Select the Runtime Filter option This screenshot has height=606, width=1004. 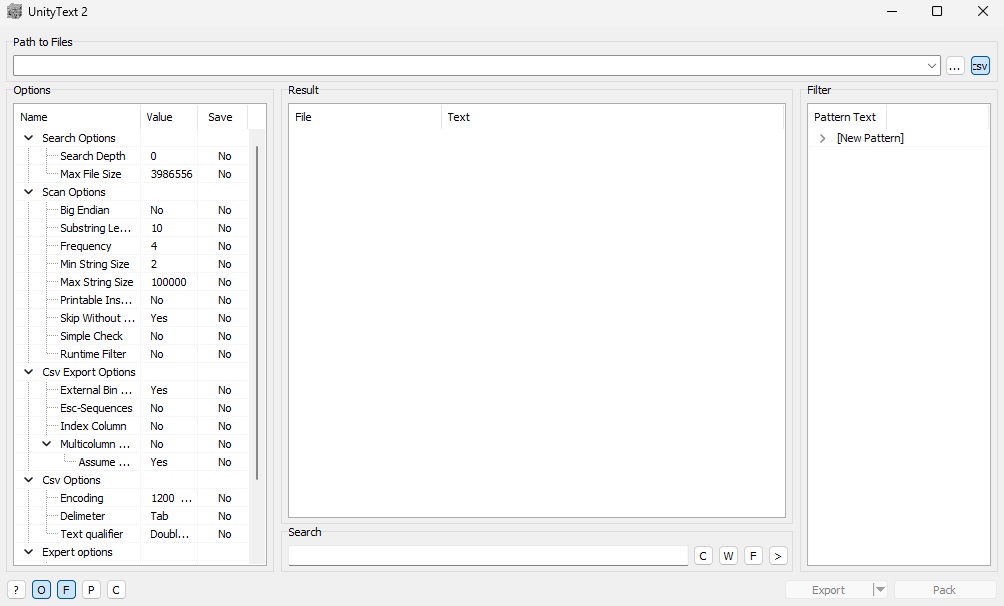(93, 354)
